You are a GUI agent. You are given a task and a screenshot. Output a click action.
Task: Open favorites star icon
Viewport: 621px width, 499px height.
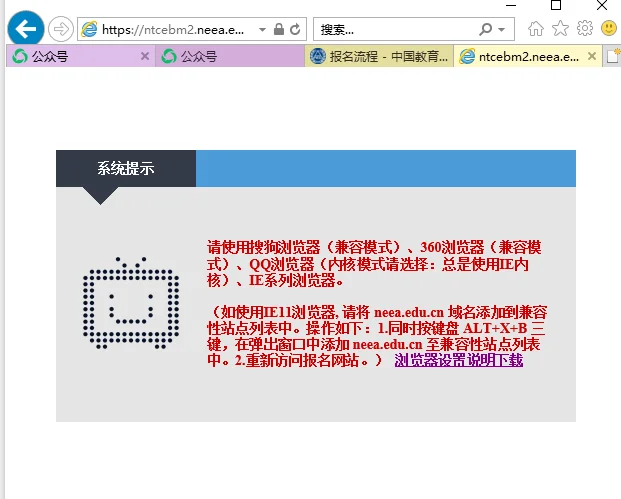[x=560, y=29]
